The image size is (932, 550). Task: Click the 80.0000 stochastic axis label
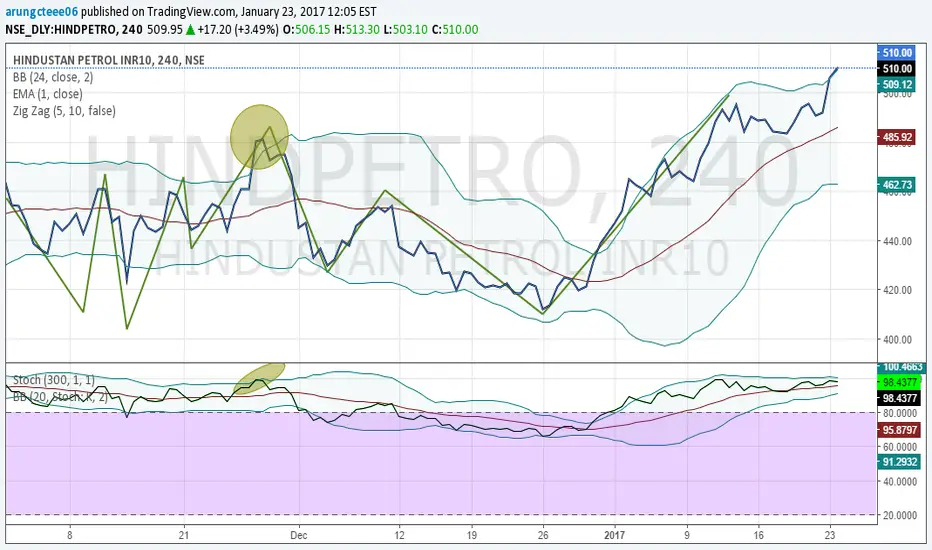(899, 413)
